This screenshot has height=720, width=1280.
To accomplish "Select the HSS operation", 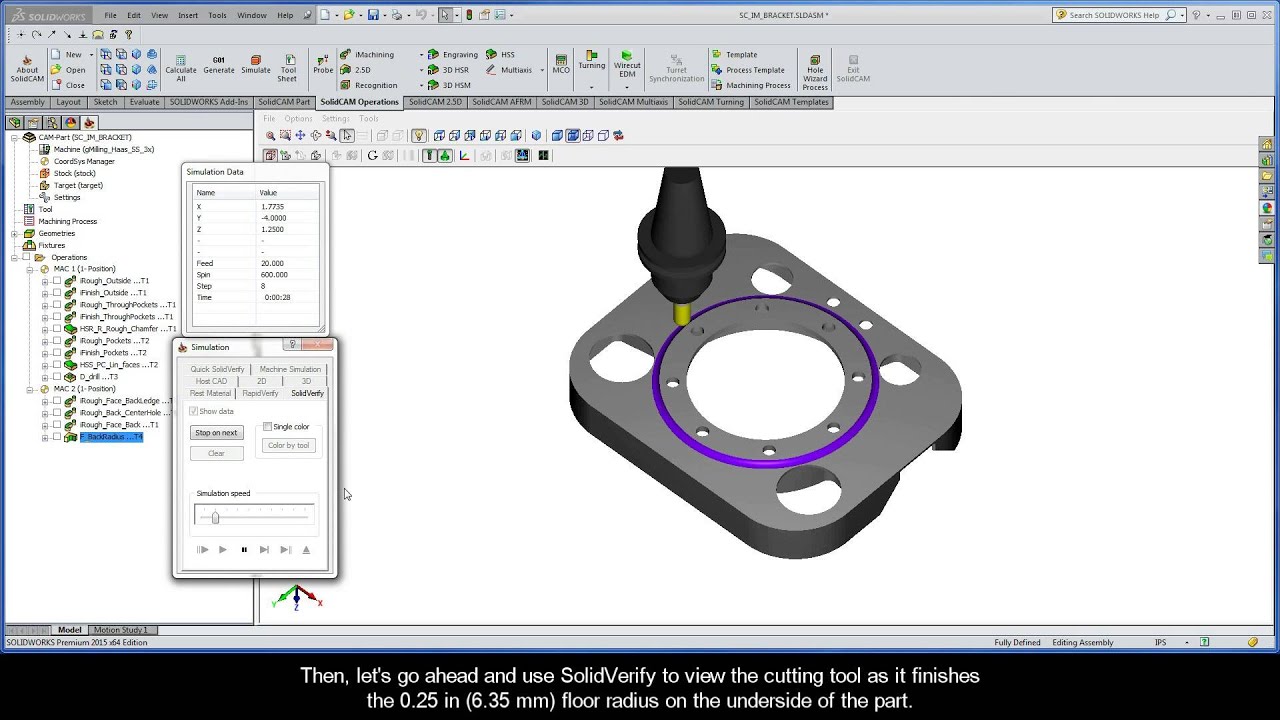I will point(501,55).
